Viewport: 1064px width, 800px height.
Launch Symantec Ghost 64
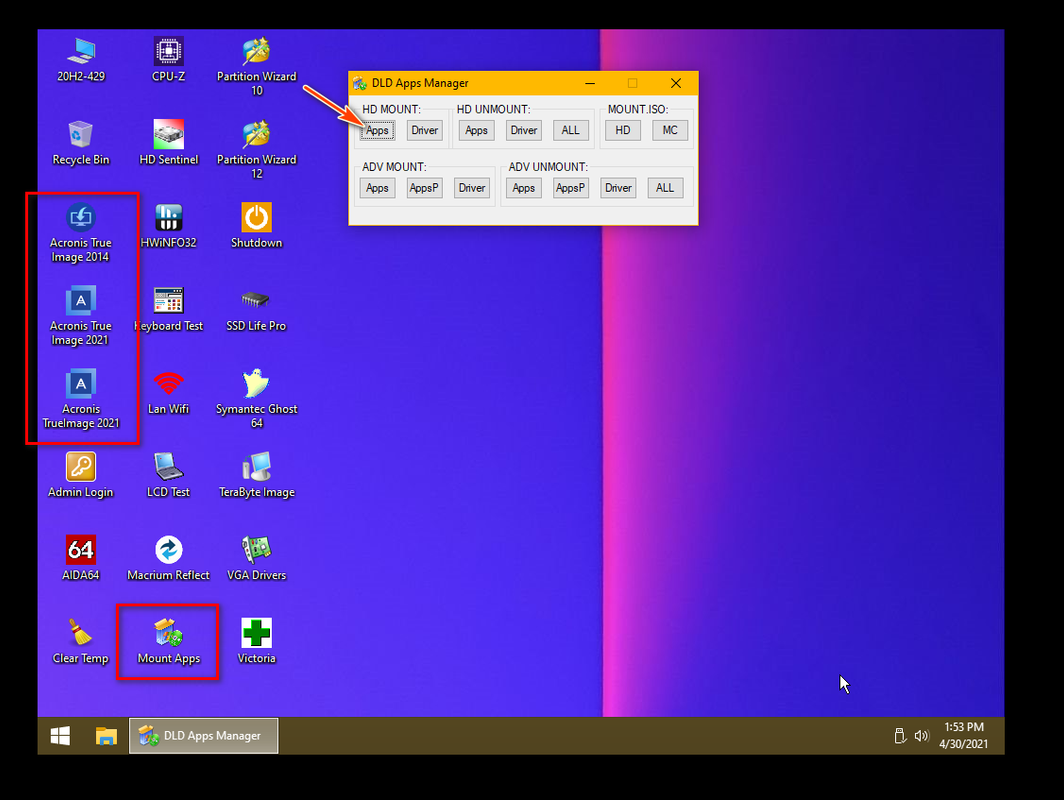coord(256,399)
